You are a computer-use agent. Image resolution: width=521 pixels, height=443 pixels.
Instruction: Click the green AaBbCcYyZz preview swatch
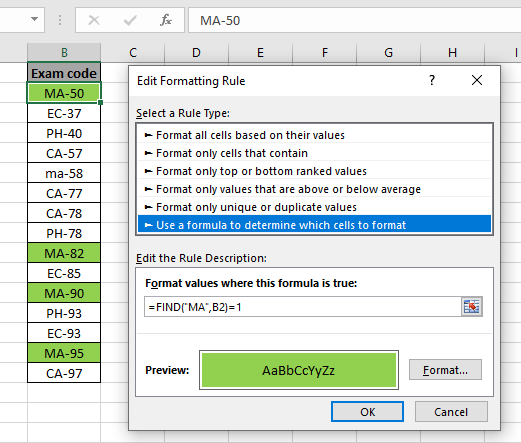click(299, 370)
